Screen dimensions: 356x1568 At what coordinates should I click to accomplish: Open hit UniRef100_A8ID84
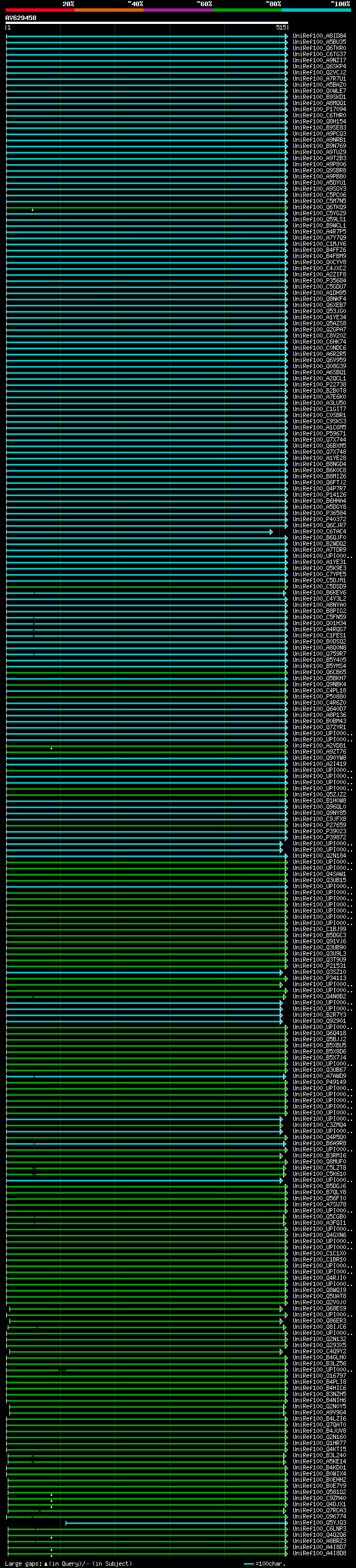319,36
